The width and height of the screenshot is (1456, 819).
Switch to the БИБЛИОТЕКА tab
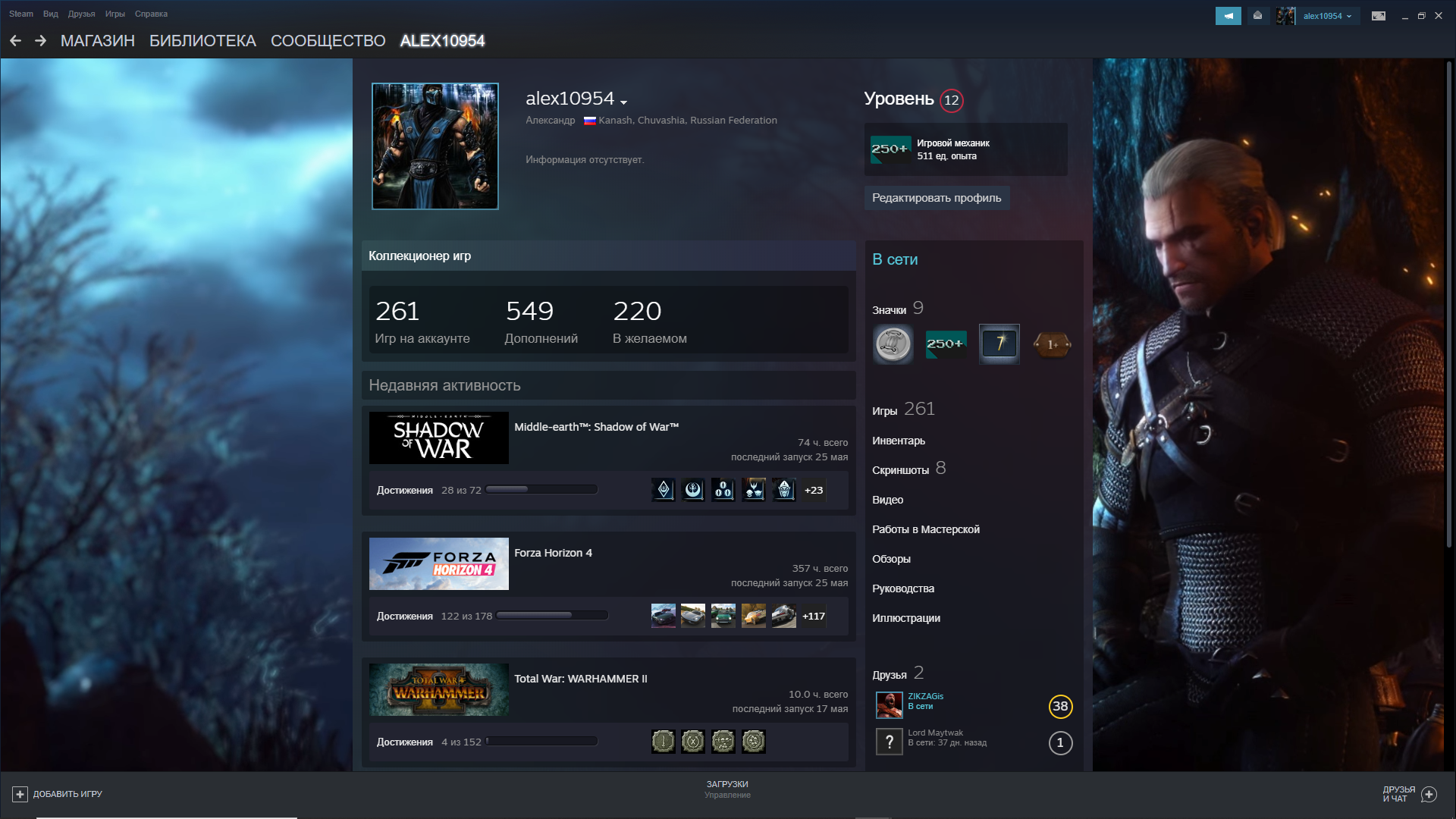point(202,41)
